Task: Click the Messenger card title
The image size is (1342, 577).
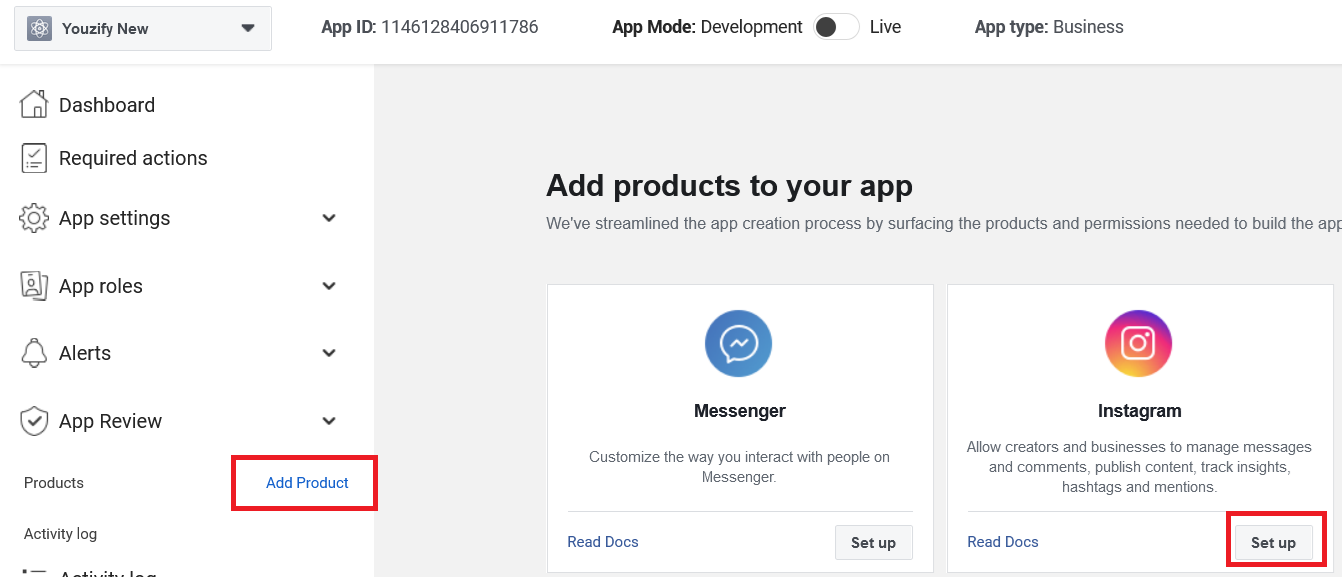Action: (740, 411)
